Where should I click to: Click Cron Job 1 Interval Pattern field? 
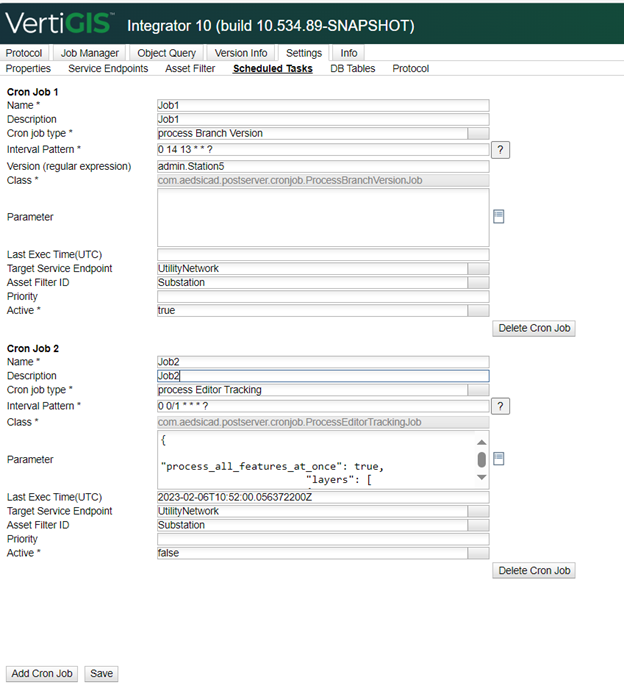pos(323,150)
